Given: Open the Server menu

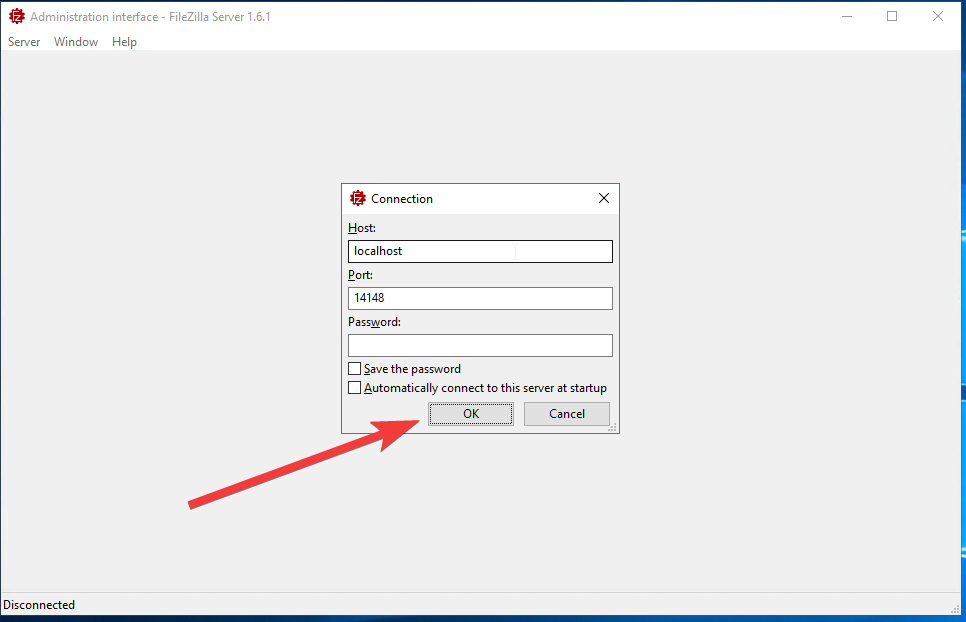Looking at the screenshot, I should click(x=24, y=42).
